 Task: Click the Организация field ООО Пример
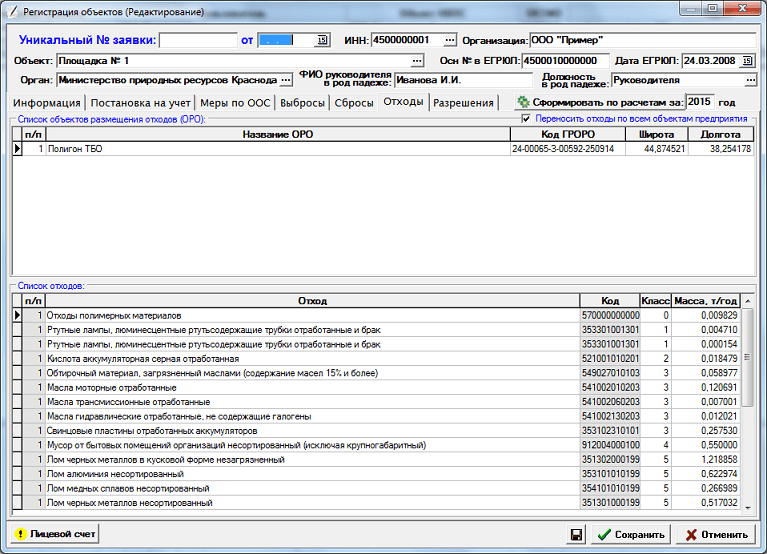coord(643,40)
